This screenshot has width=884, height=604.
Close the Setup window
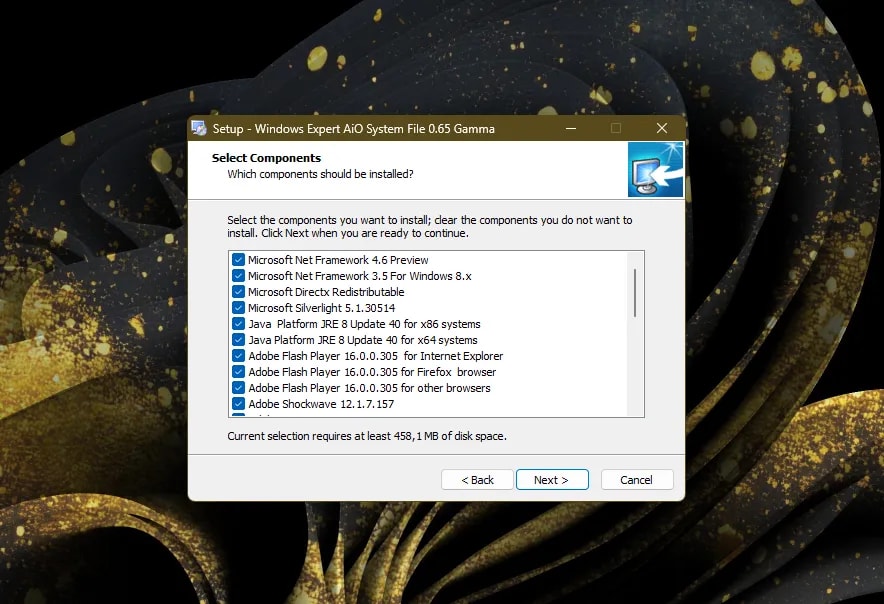click(x=662, y=129)
